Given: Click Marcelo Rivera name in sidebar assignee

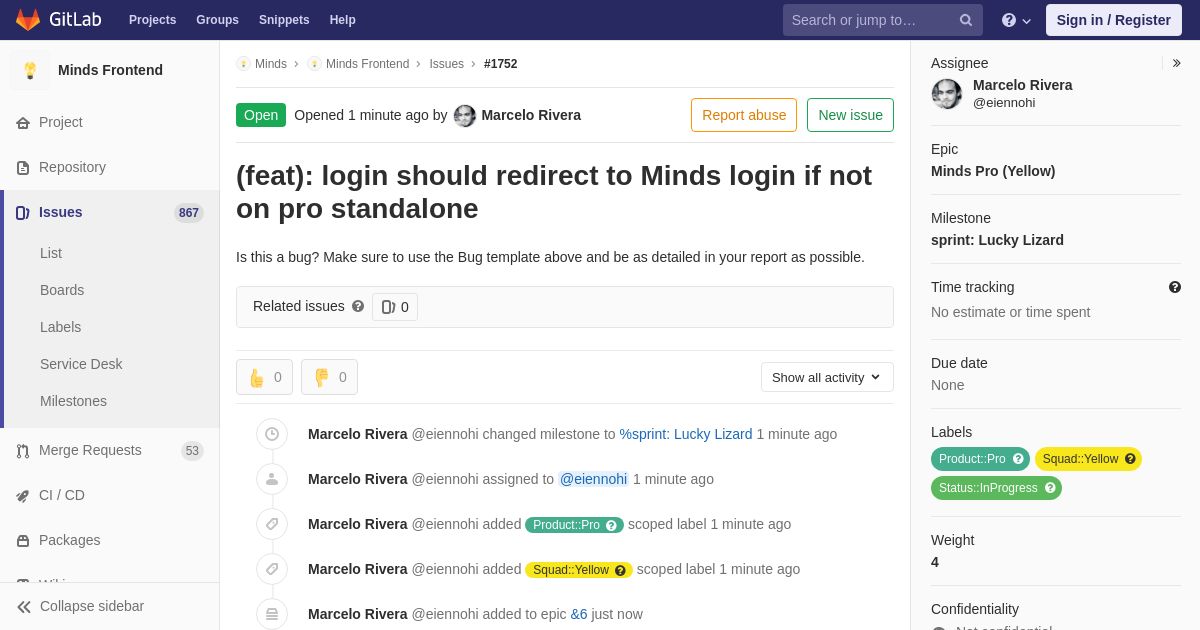Looking at the screenshot, I should (1023, 85).
